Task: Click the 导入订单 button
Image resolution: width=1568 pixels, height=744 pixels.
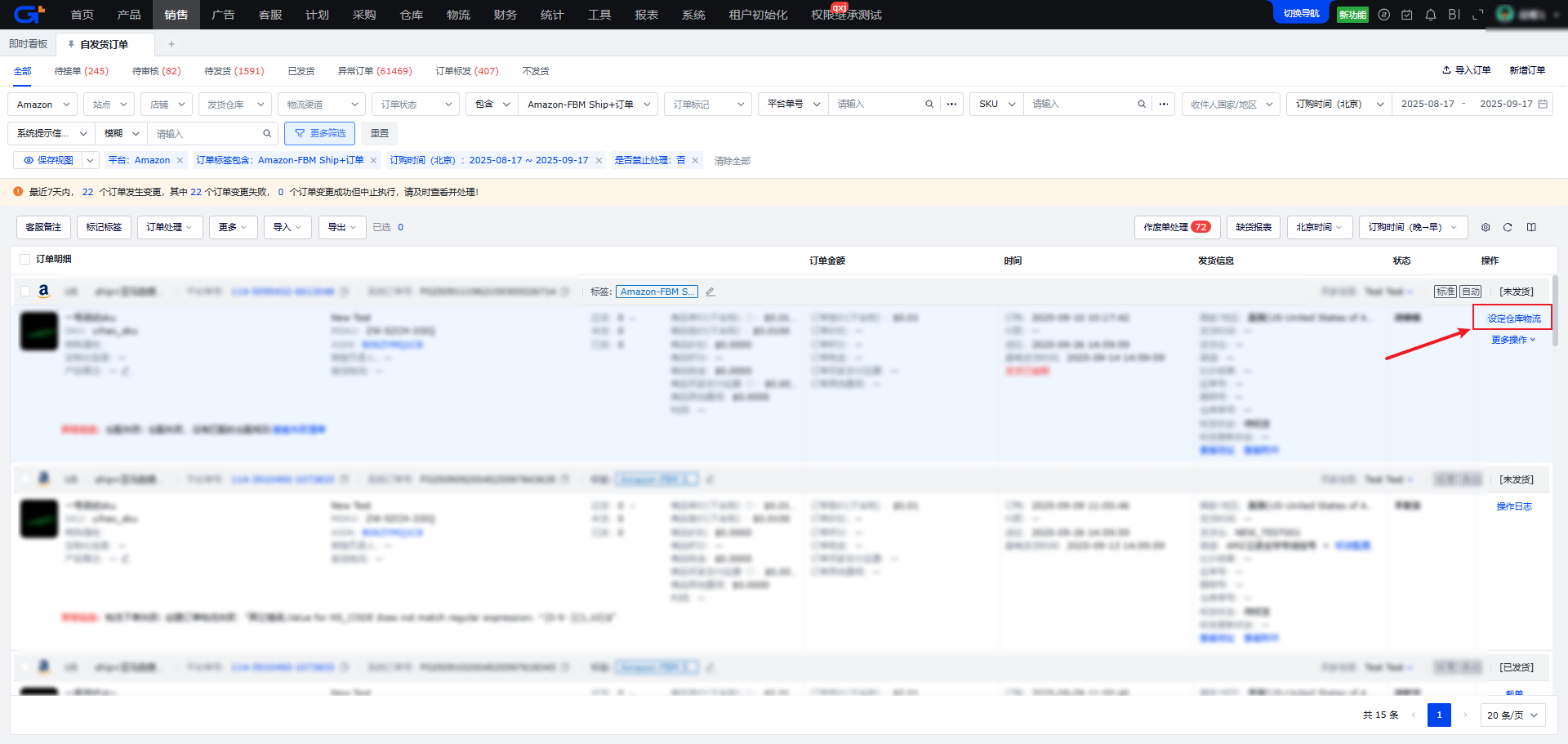Action: tap(1467, 70)
